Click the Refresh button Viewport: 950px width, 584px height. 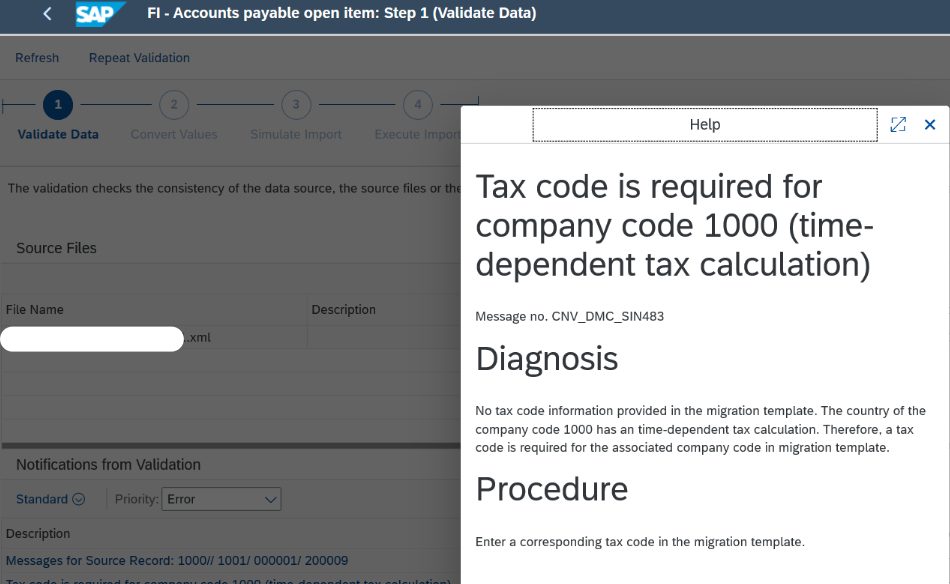click(x=37, y=58)
